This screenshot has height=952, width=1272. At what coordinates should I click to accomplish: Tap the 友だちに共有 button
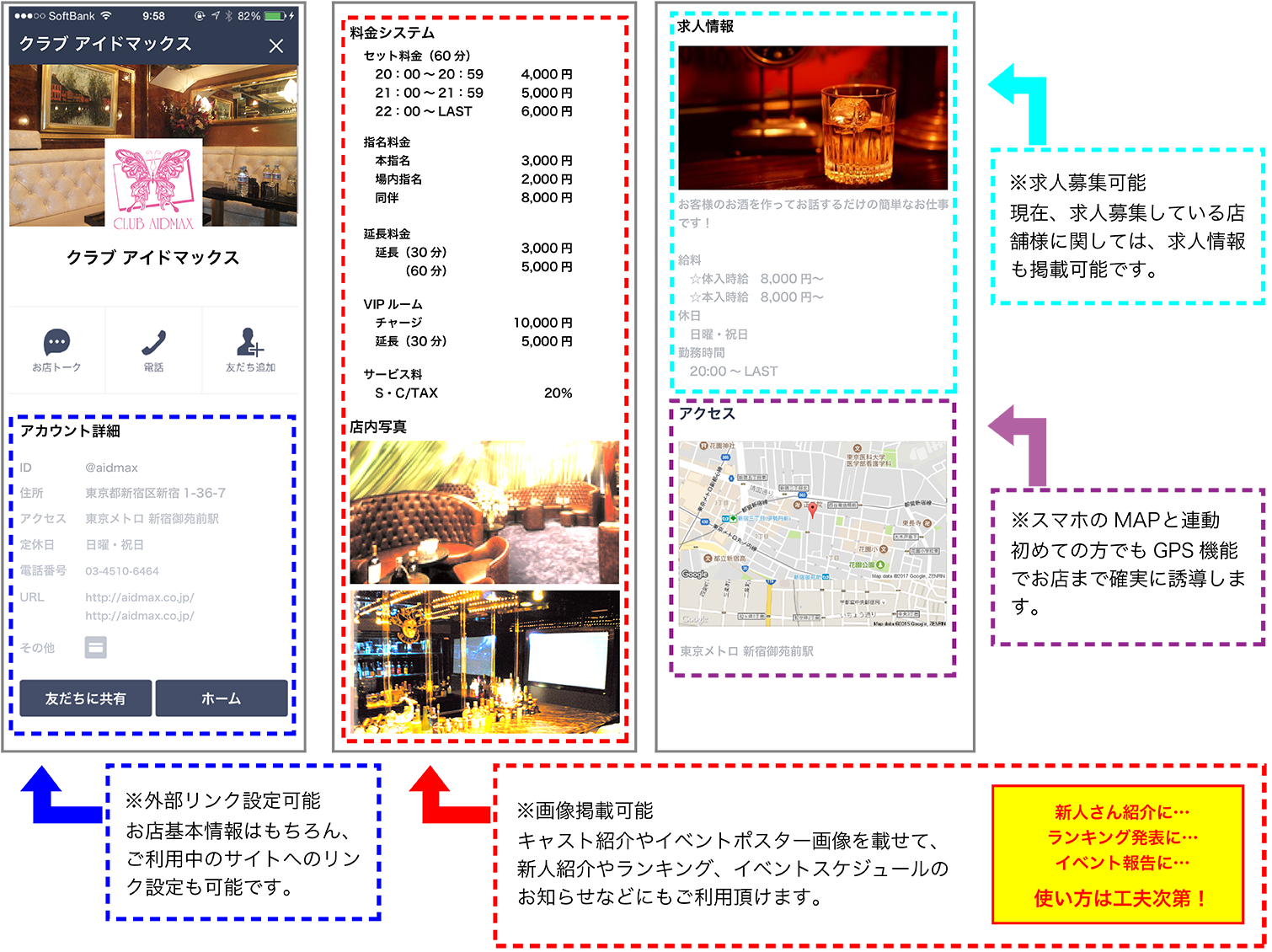(86, 698)
